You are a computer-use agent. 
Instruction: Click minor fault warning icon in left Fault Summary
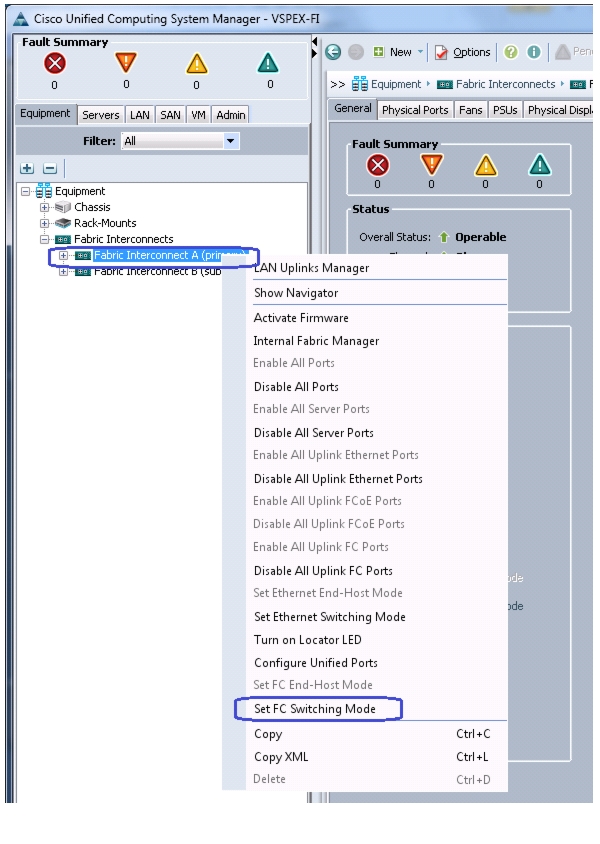pos(197,64)
